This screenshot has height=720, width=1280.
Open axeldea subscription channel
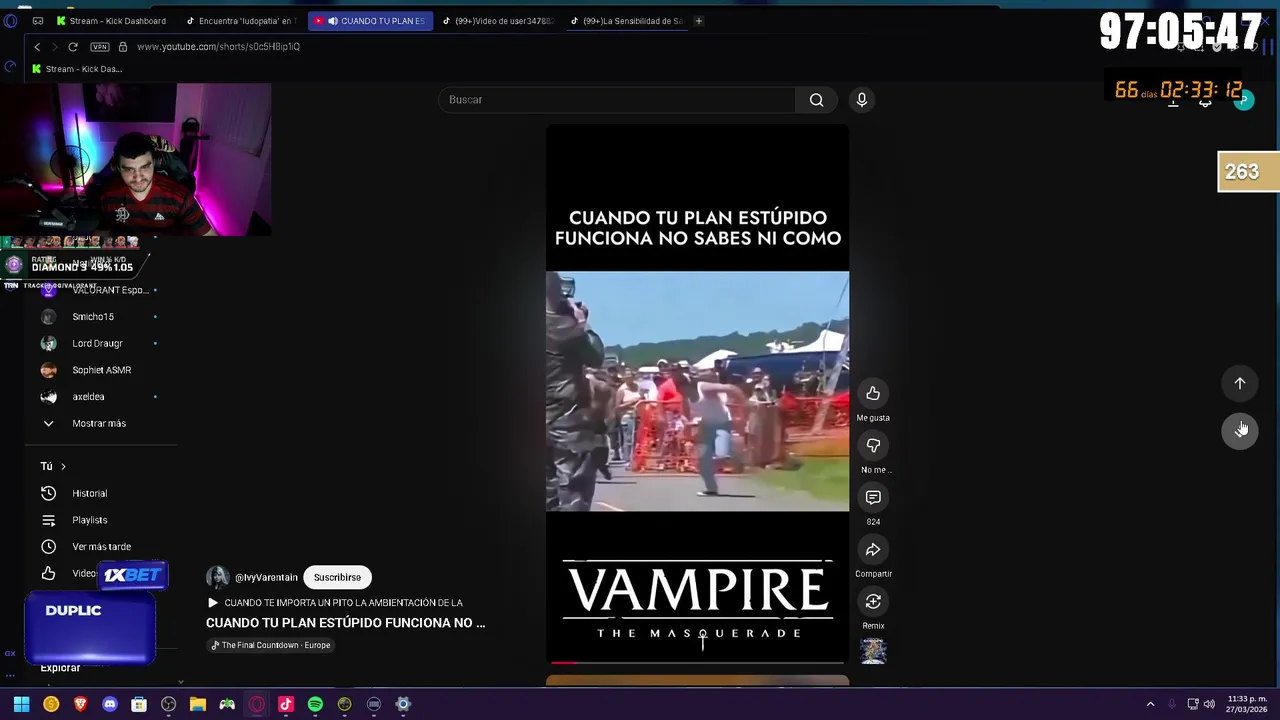[88, 397]
